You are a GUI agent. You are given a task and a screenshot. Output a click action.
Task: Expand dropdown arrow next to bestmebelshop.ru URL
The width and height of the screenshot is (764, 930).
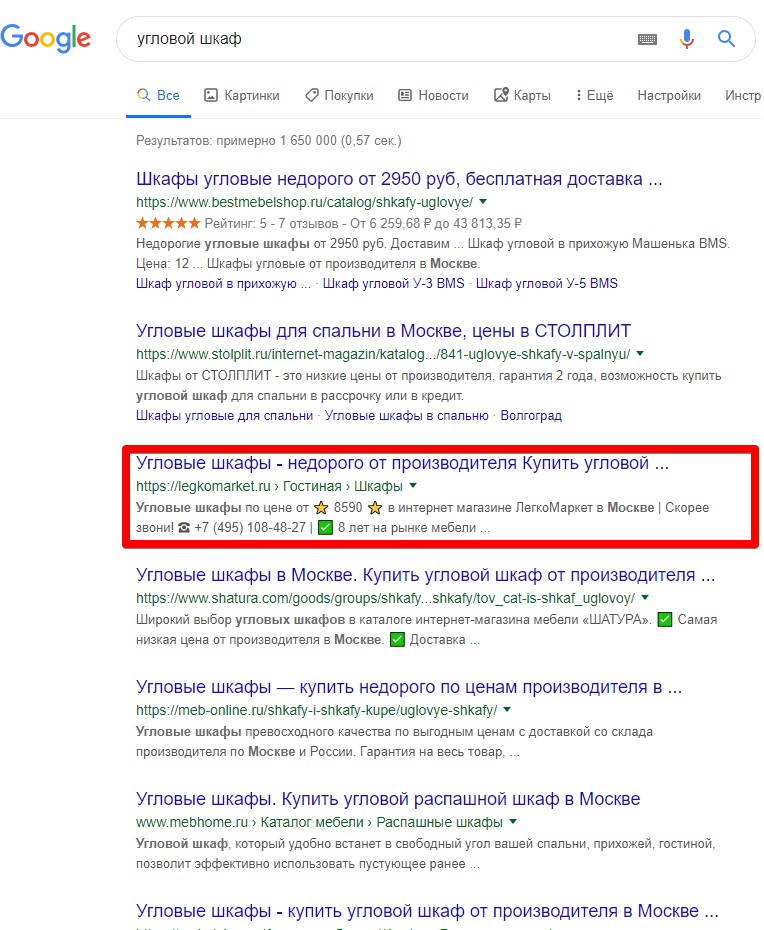[x=483, y=202]
